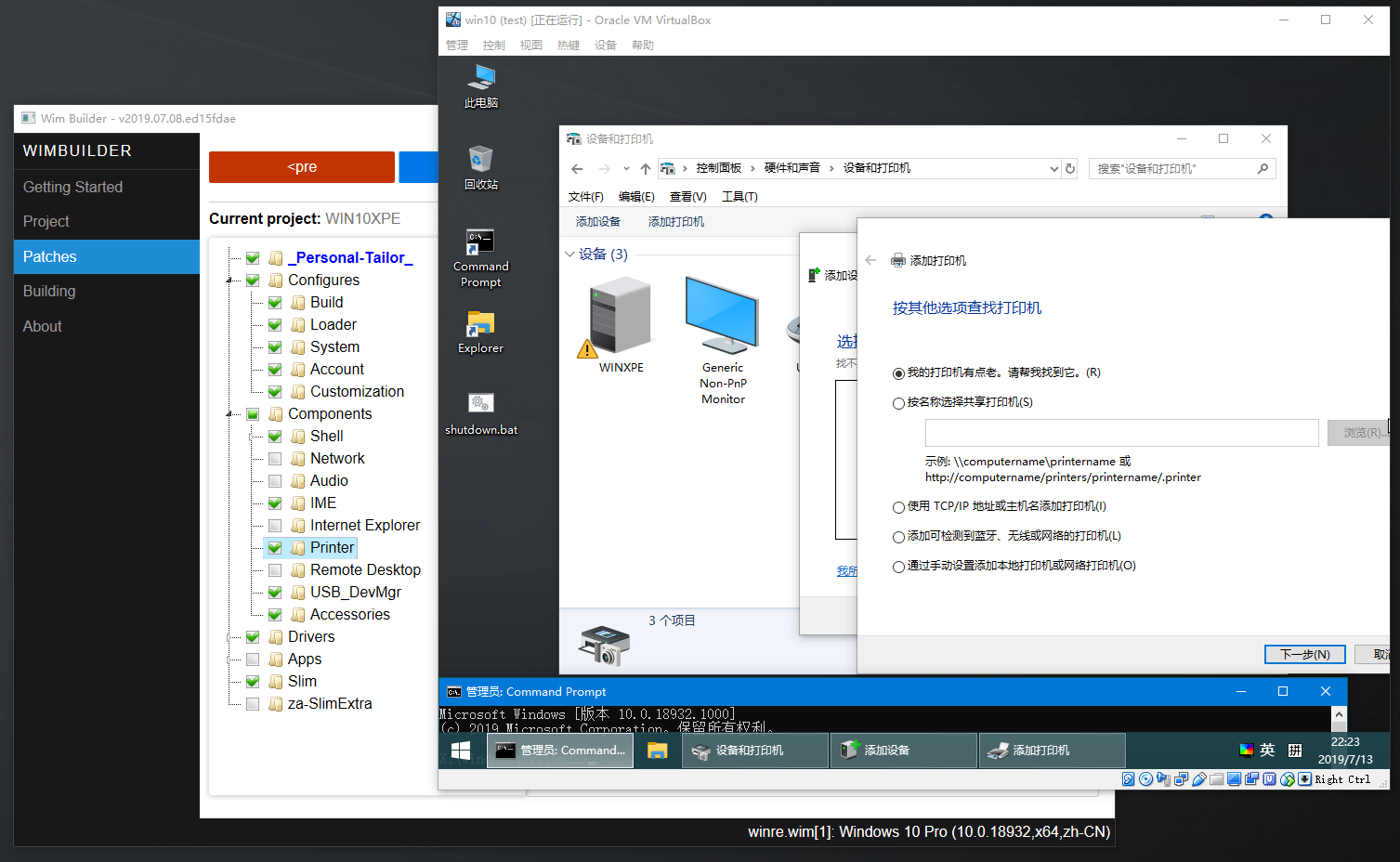Click the Windows Start button in VM
The image size is (1400, 862).
click(x=461, y=751)
